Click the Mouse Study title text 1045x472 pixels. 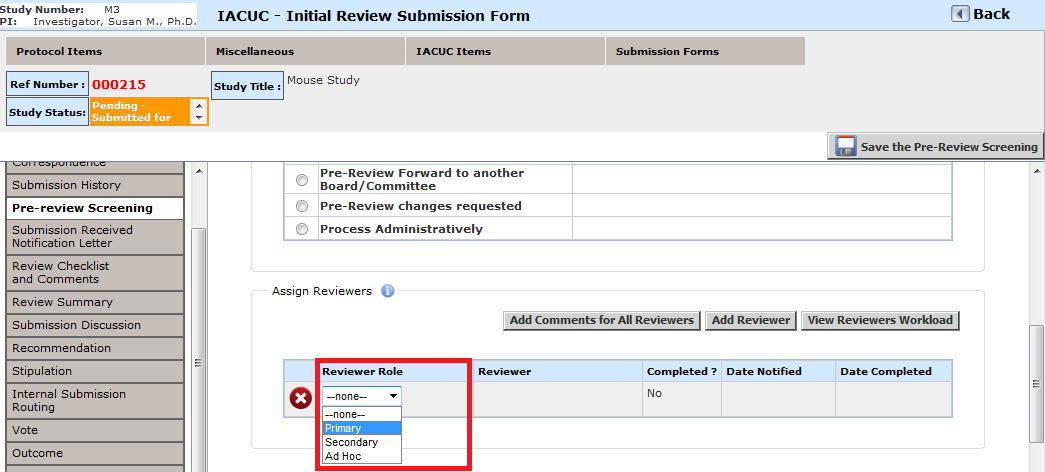point(323,81)
